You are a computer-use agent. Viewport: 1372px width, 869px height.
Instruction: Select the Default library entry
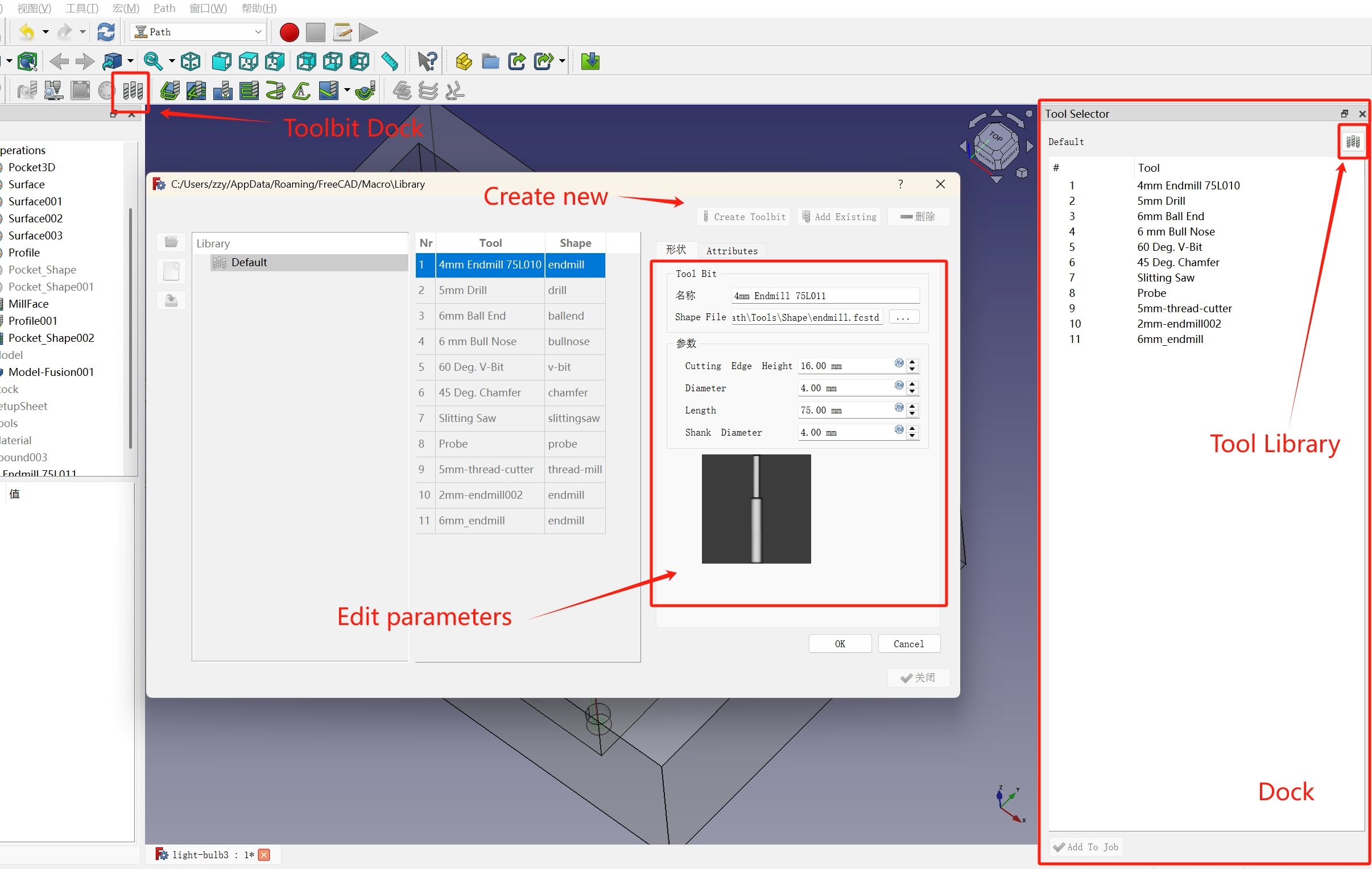point(309,262)
